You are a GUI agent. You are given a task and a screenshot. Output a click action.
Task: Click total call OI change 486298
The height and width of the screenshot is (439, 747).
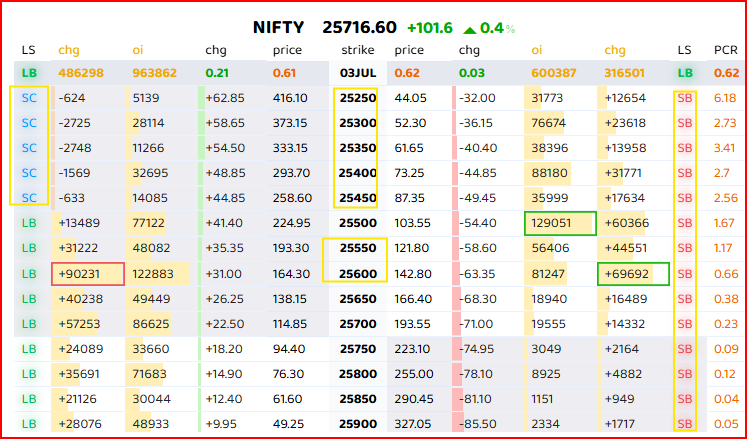click(81, 73)
